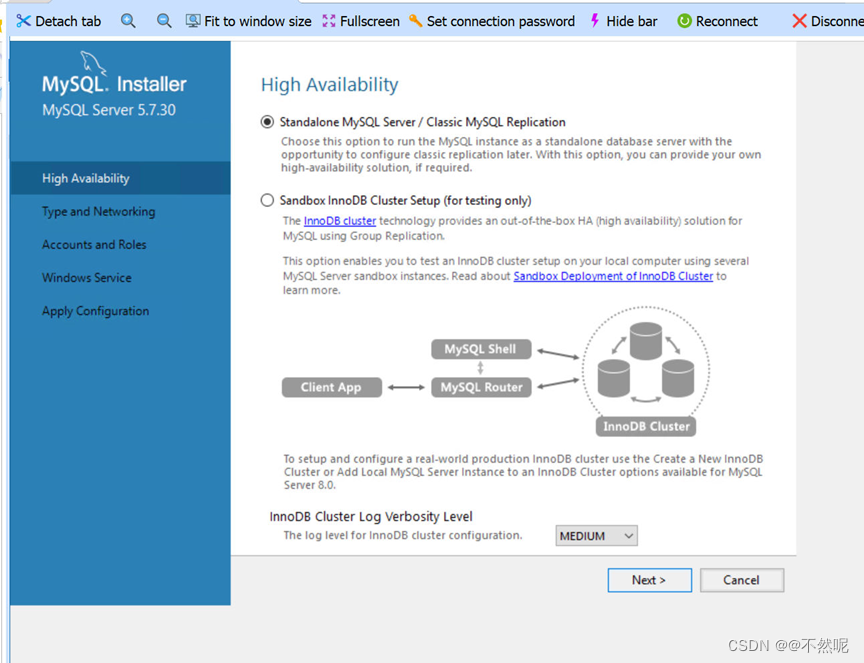Viewport: 864px width, 663px height.
Task: Click the Hide bar lightning icon
Action: click(x=595, y=21)
